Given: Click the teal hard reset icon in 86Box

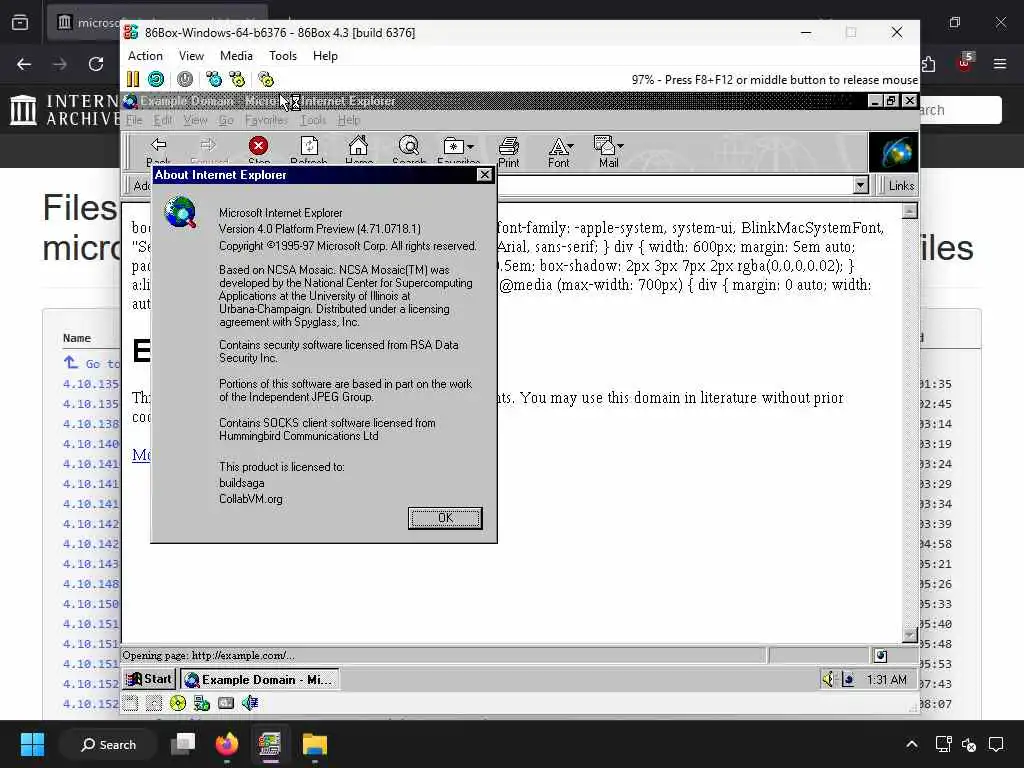Looking at the screenshot, I should coord(156,80).
